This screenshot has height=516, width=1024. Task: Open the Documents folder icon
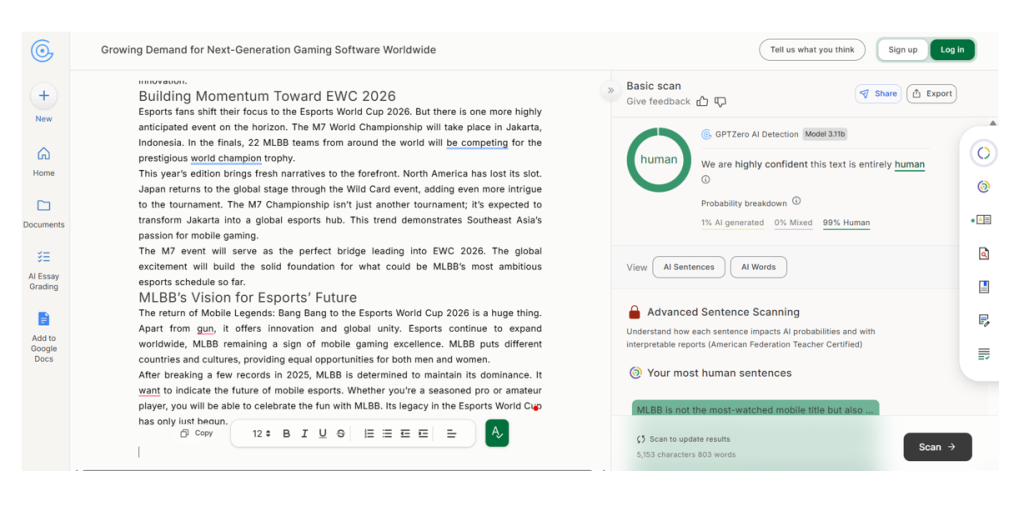click(44, 206)
